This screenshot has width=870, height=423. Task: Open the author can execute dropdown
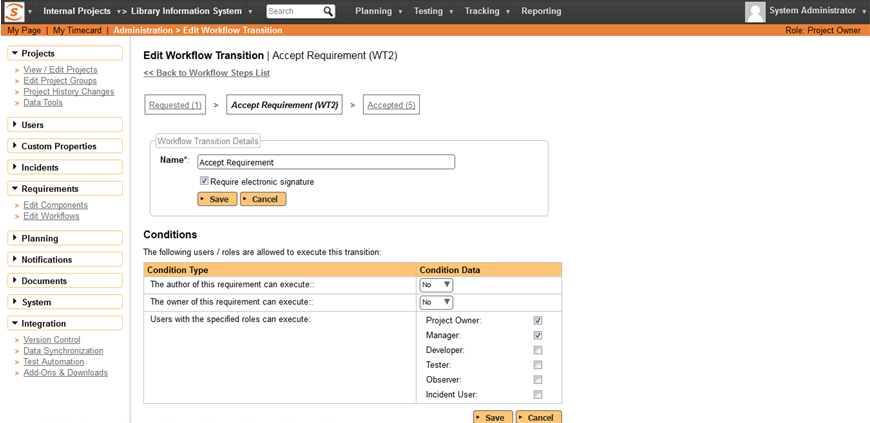point(436,285)
